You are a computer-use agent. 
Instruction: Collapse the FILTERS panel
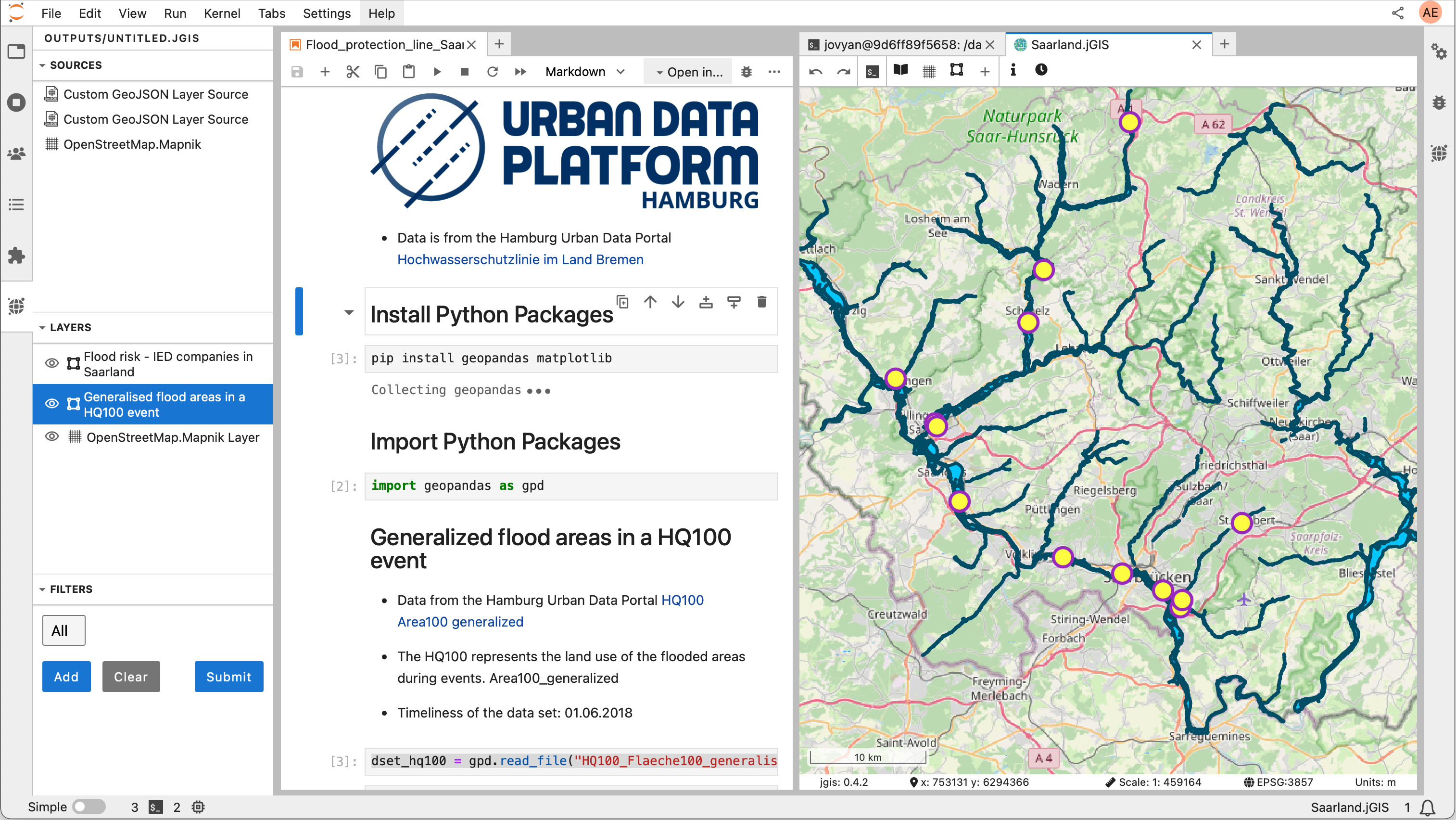coord(42,589)
